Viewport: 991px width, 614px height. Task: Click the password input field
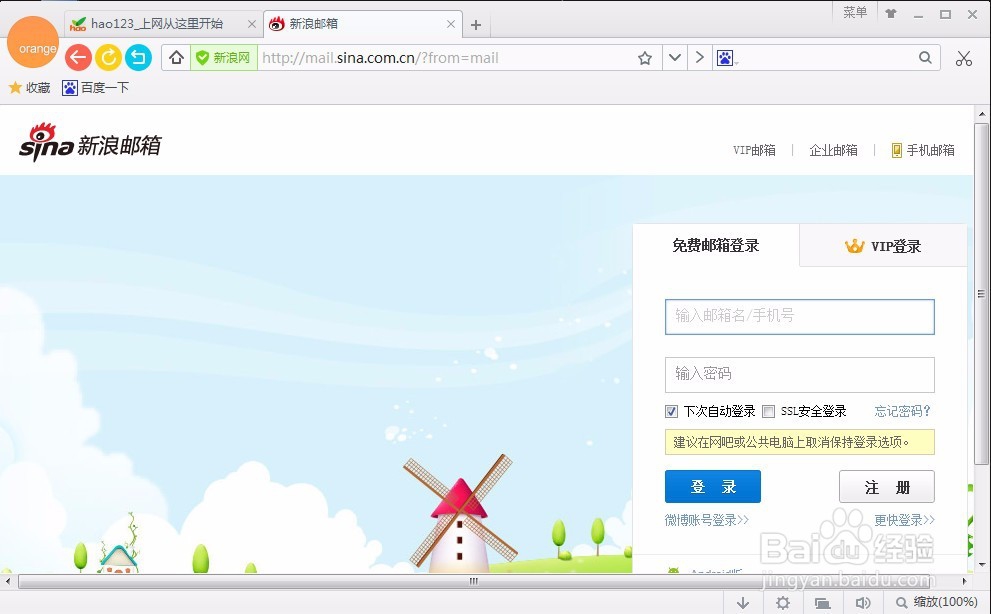(799, 375)
